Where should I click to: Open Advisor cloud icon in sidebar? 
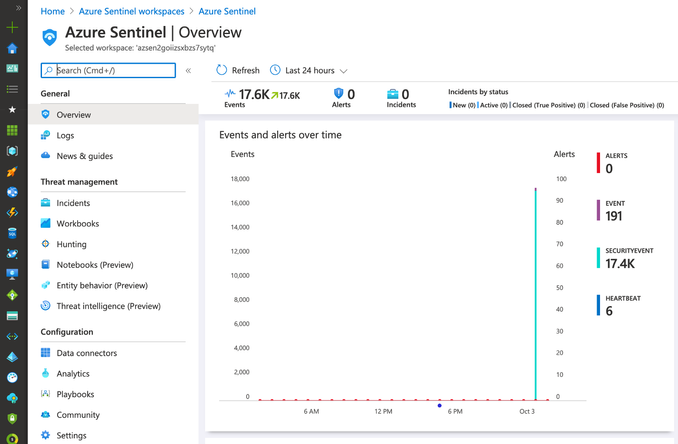tap(12, 398)
